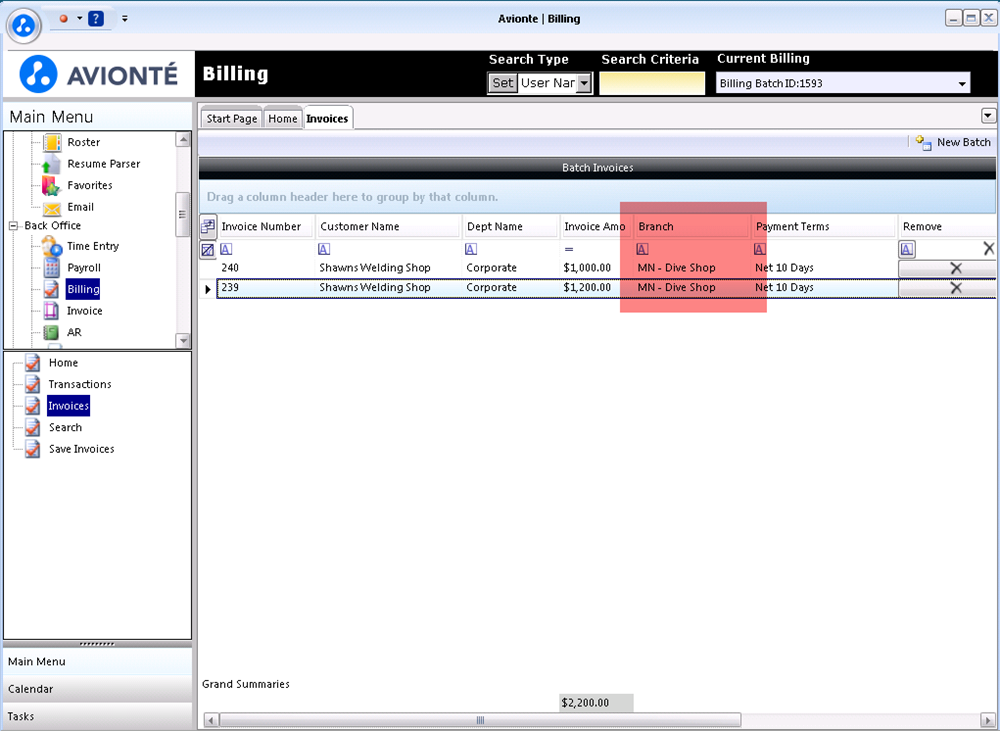Click the Dept Name filter condition icon

pyautogui.click(x=471, y=249)
